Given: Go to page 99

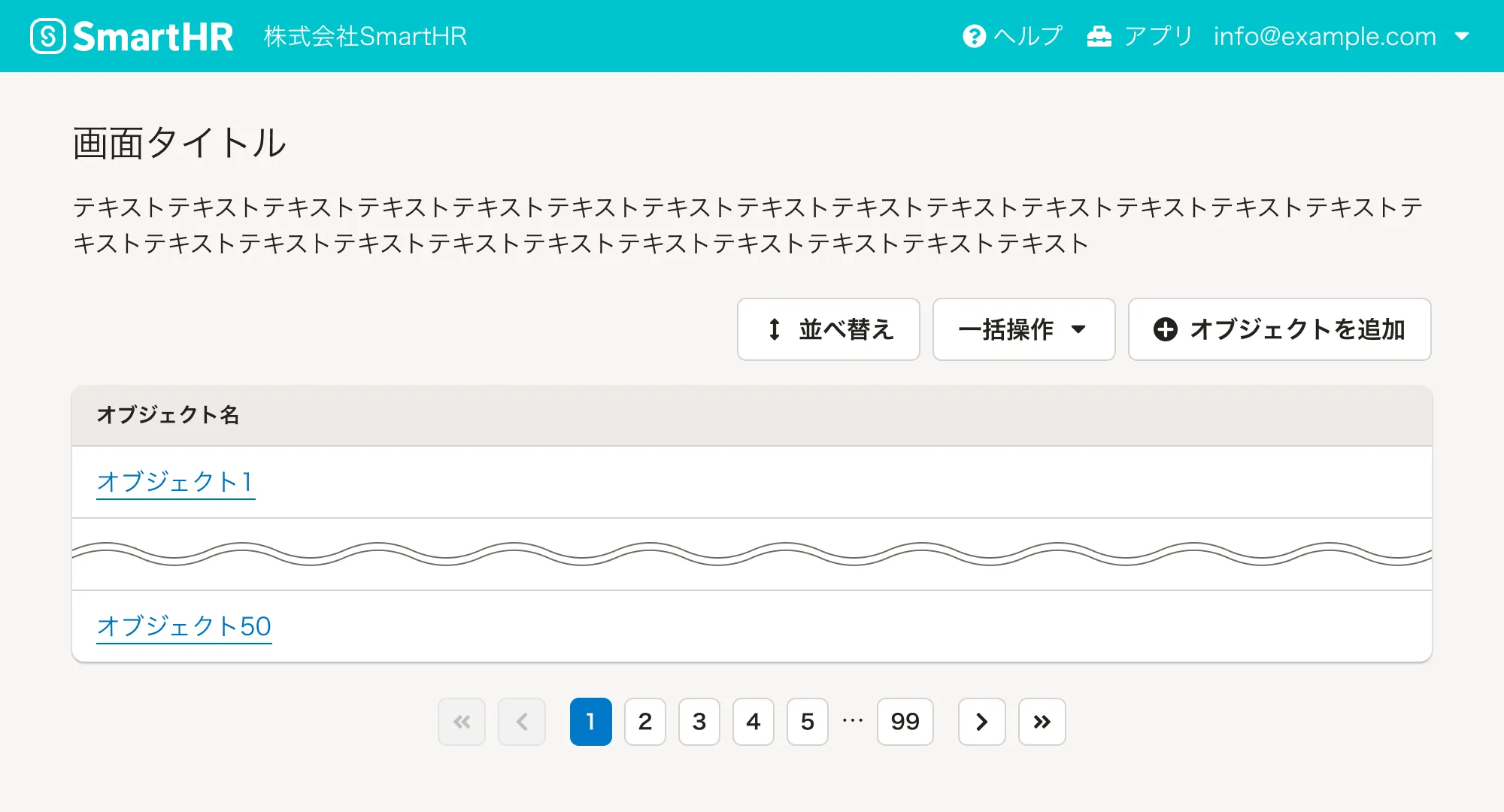Looking at the screenshot, I should click(x=905, y=722).
